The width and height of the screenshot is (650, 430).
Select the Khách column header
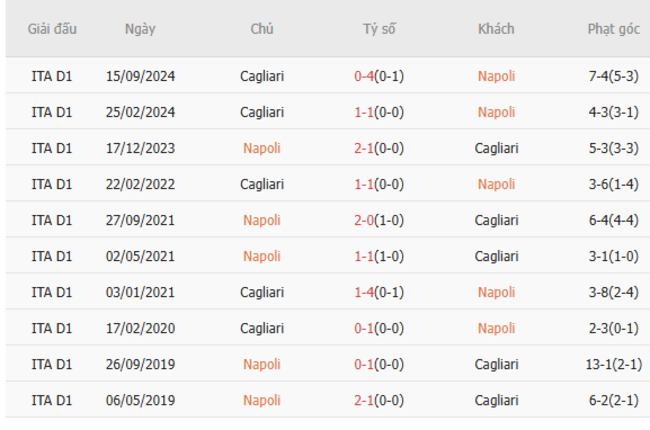pos(496,29)
